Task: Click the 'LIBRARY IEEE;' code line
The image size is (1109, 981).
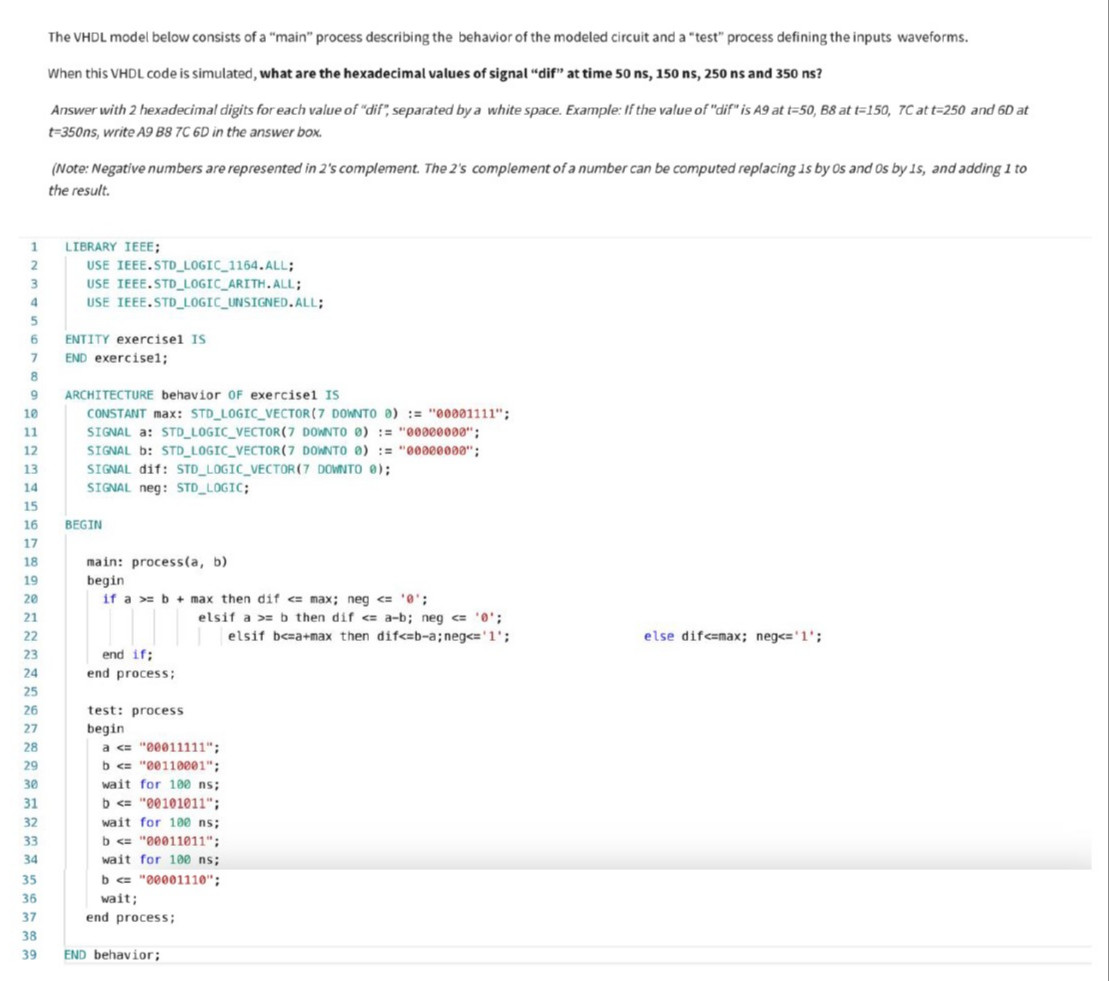Action: [x=112, y=247]
